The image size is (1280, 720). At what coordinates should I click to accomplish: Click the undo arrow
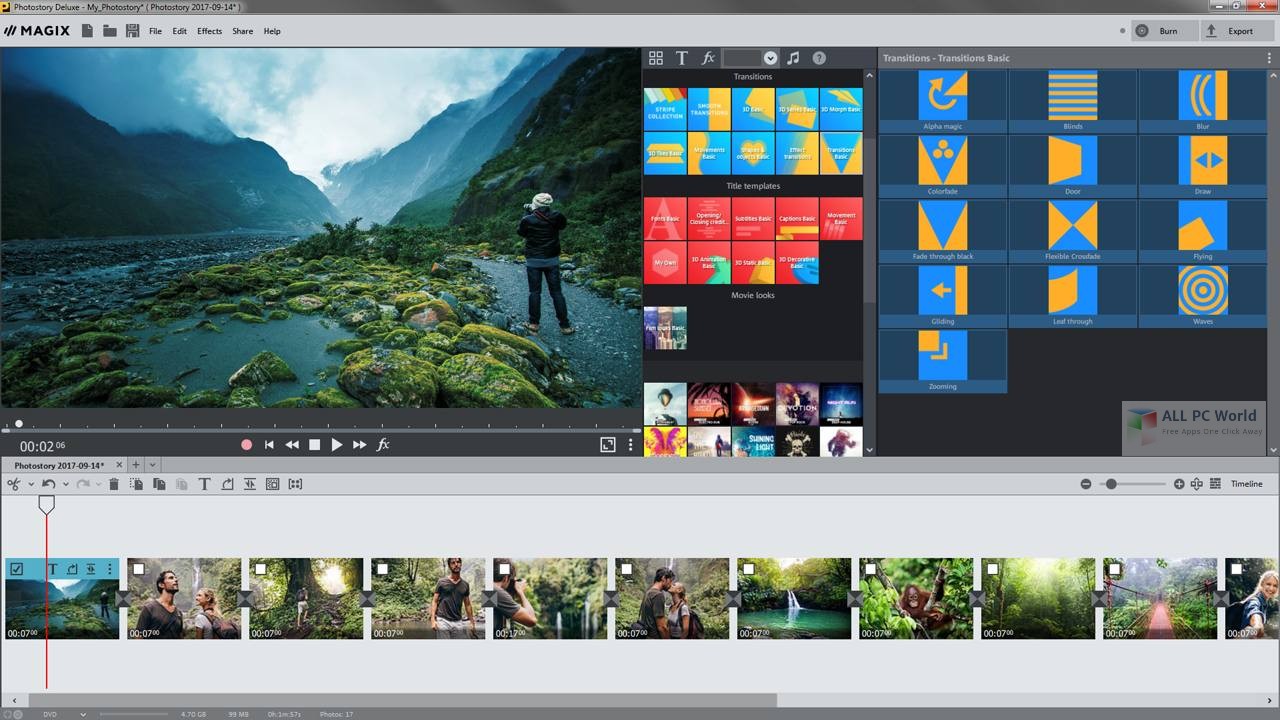48,484
